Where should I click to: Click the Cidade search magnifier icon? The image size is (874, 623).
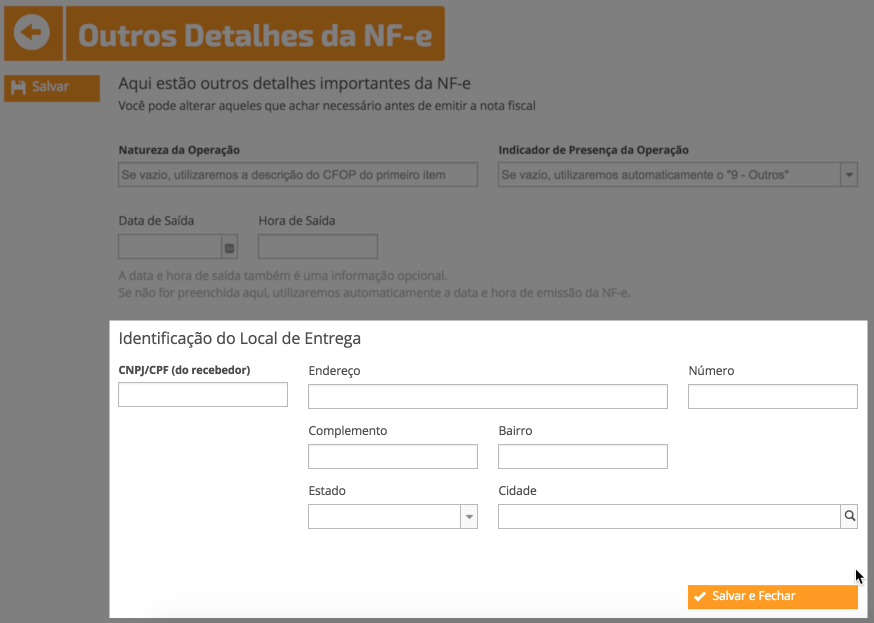click(849, 516)
